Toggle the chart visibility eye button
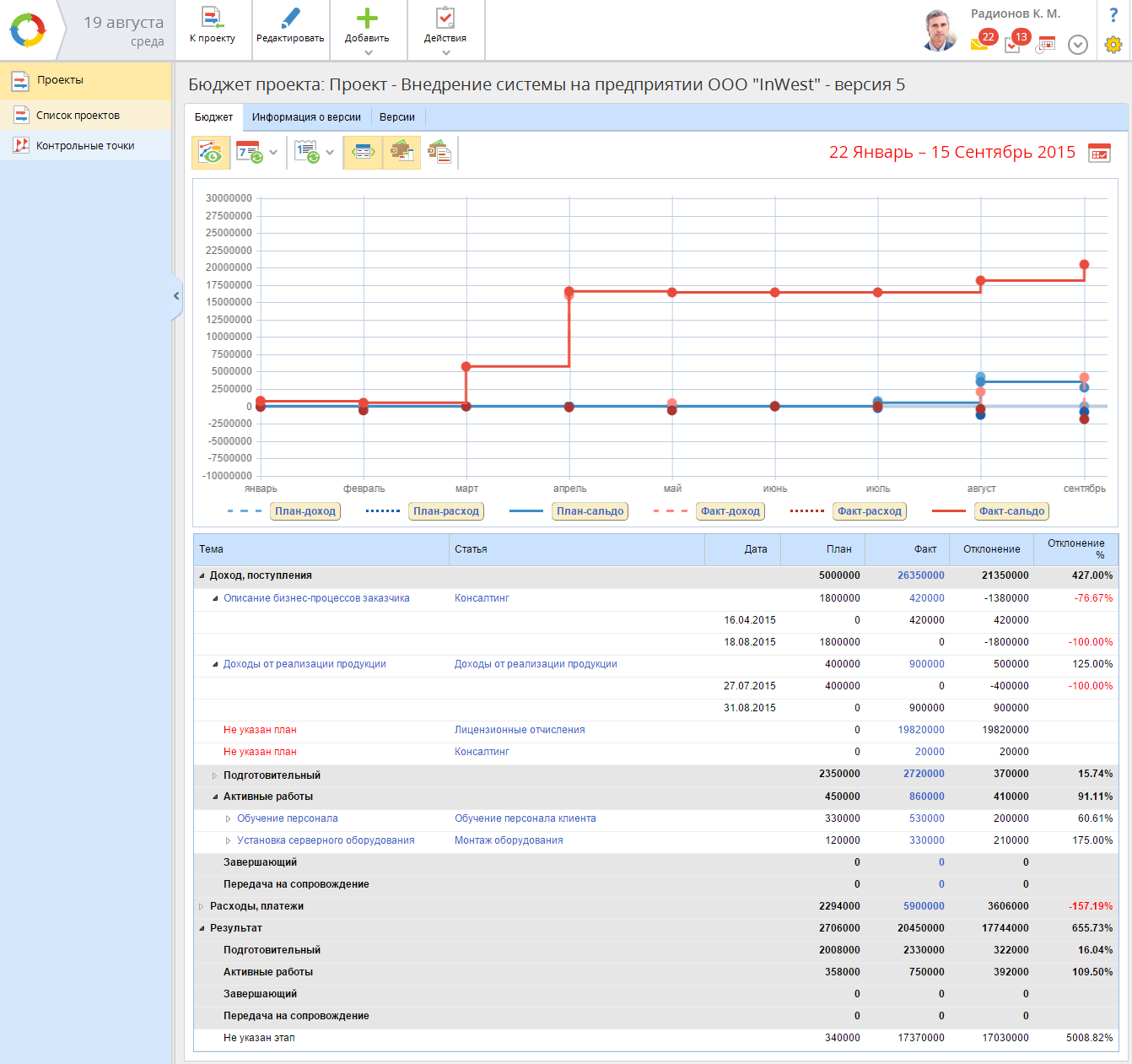Screen dimensions: 1132x1064 210,153
